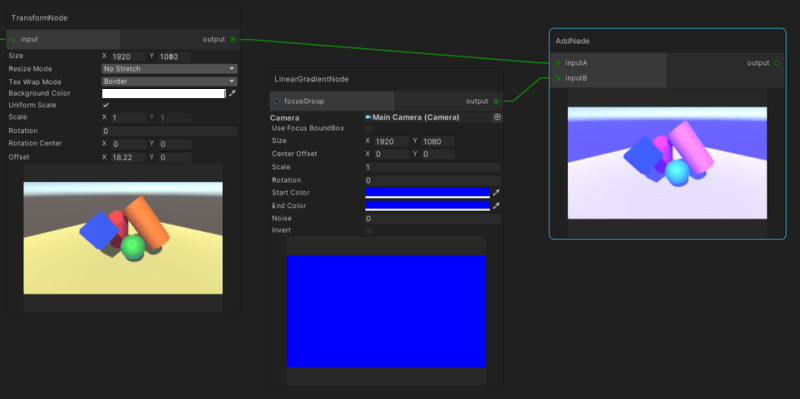Open eyedropper for End Color
The image size is (800, 399).
[x=496, y=206]
